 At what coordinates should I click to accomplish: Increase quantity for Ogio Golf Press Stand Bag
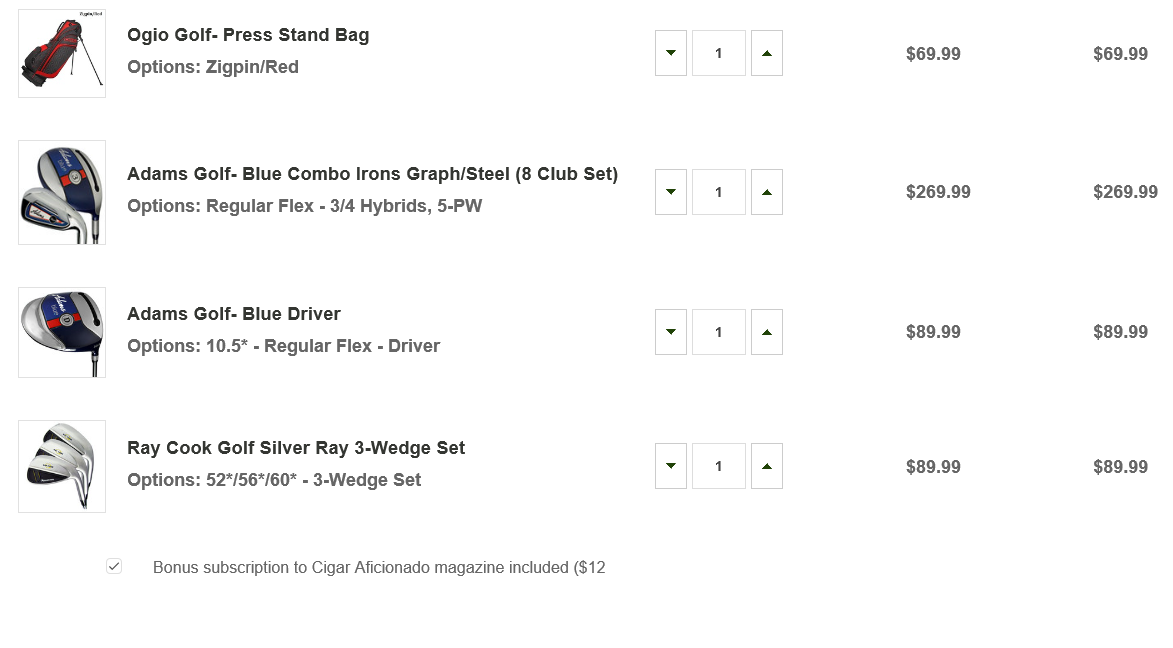[767, 53]
